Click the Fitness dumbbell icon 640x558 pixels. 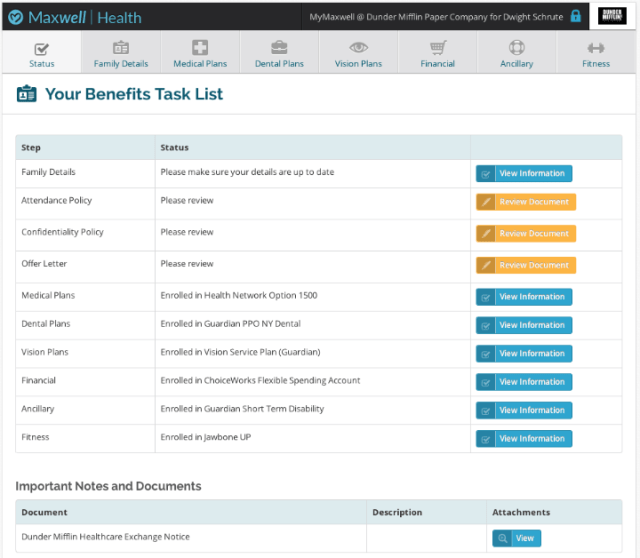[596, 48]
